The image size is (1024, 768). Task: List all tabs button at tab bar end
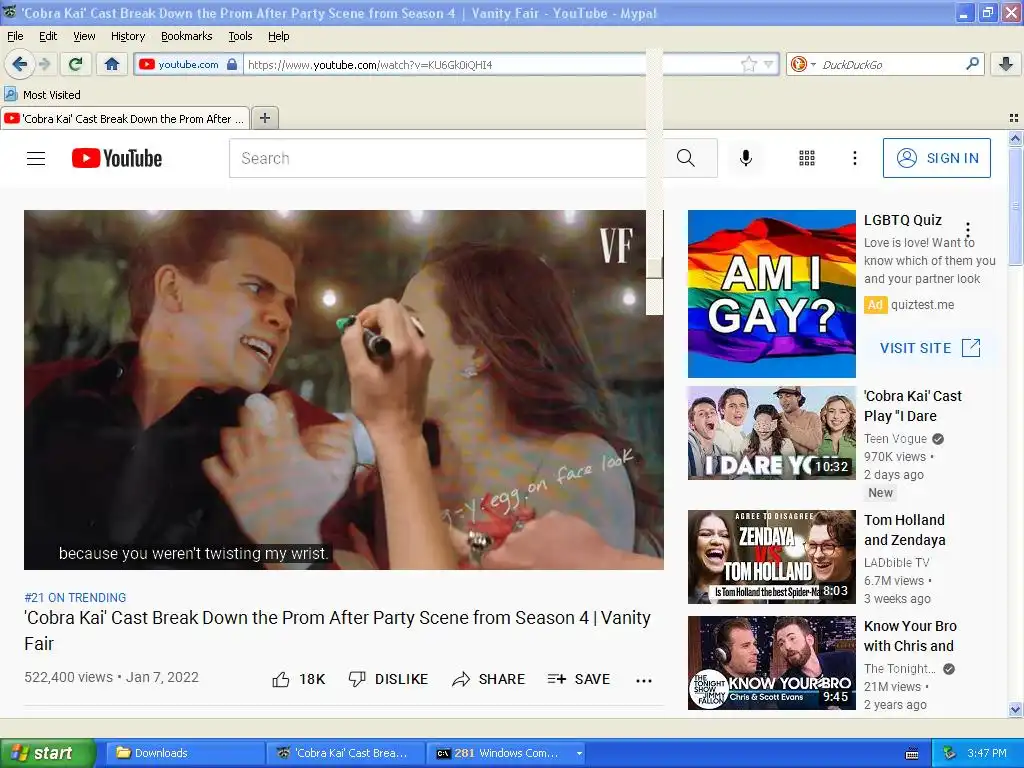(x=1014, y=118)
